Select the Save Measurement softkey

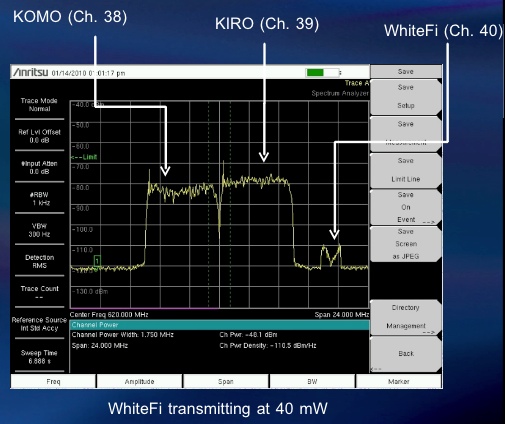coord(406,133)
